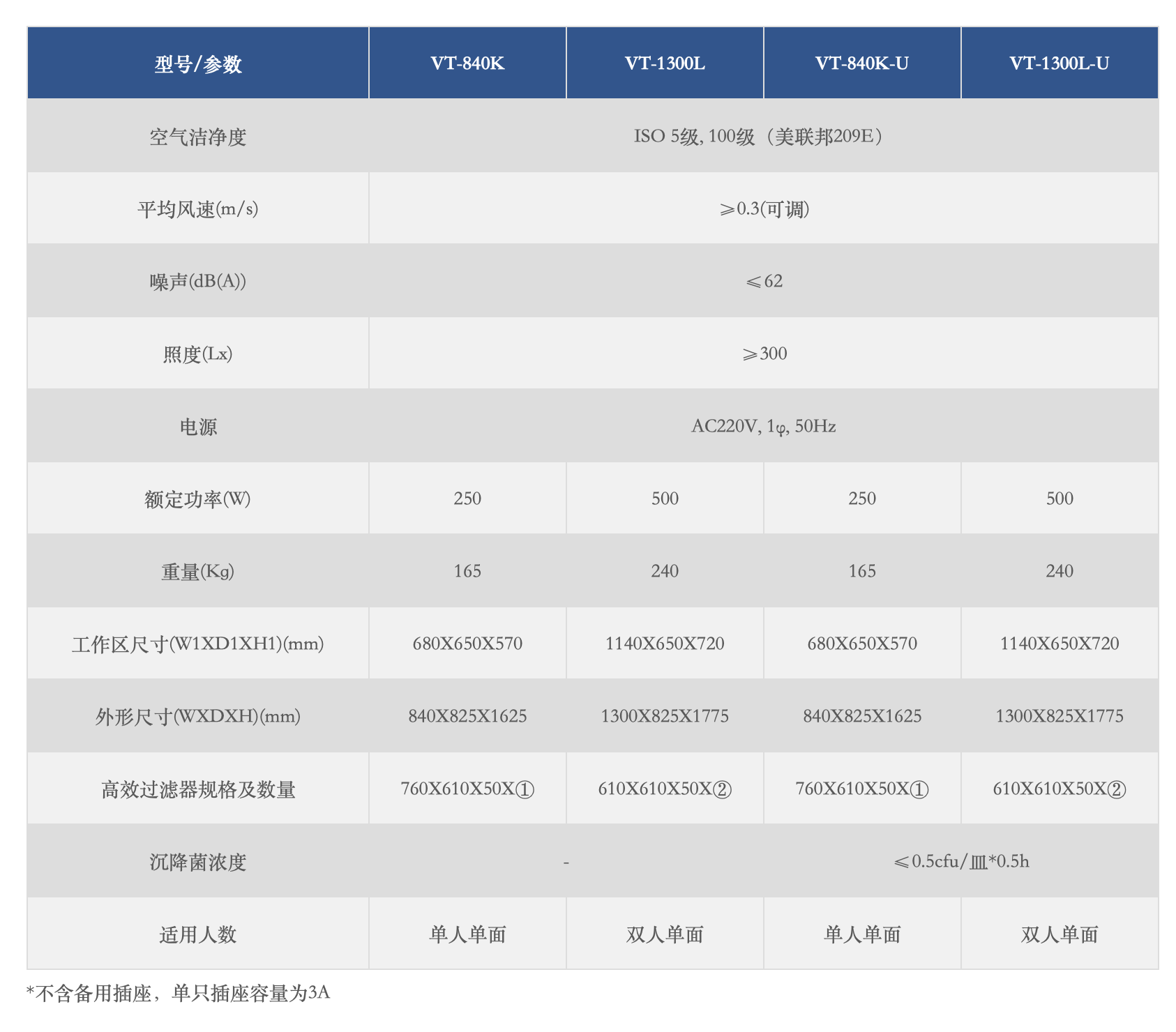Select the VT-840K column header

(x=466, y=62)
